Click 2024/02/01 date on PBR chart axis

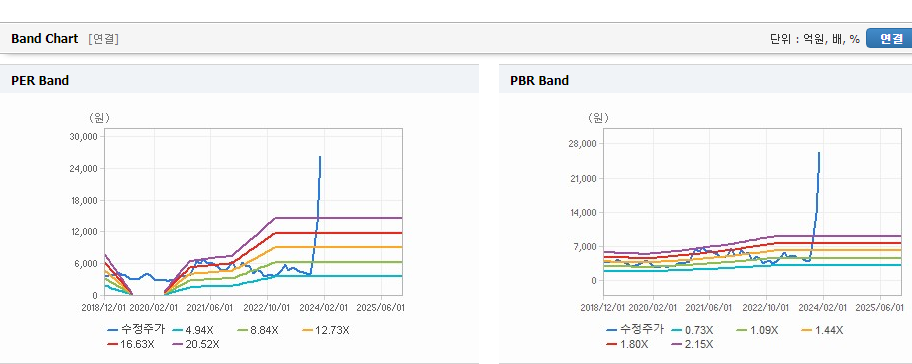pyautogui.click(x=823, y=307)
